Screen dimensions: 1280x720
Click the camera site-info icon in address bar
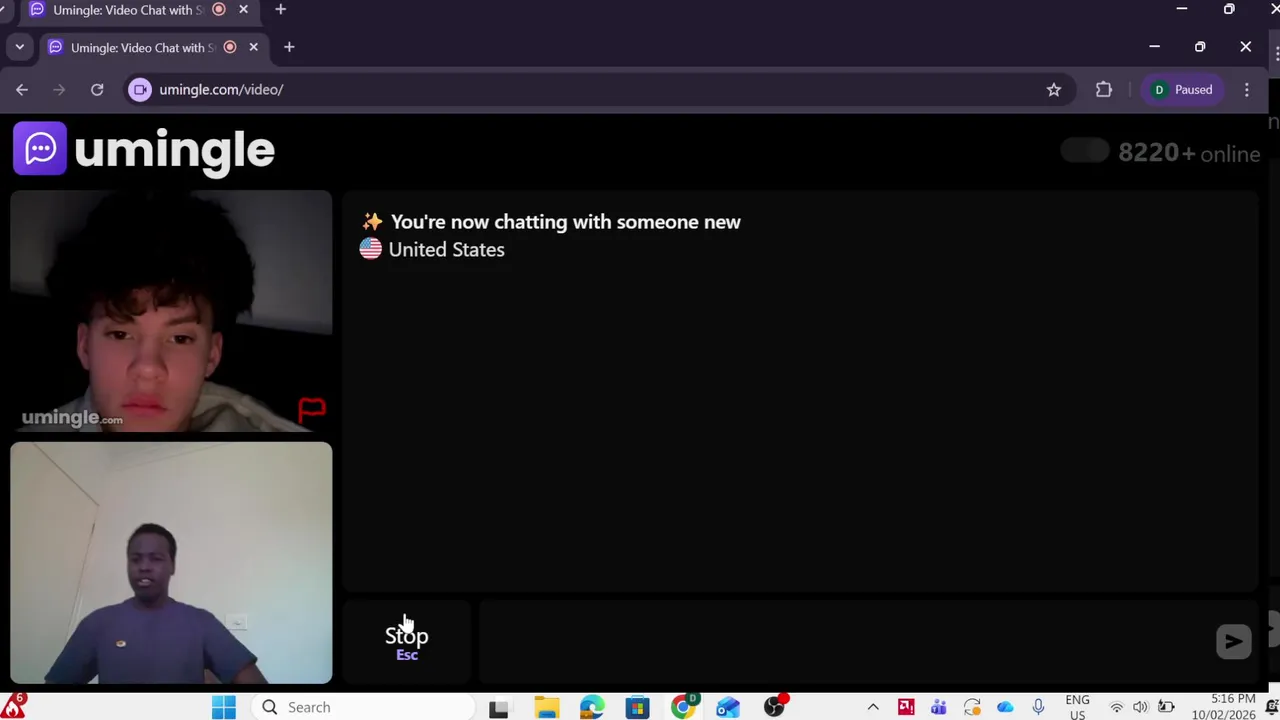tap(140, 89)
